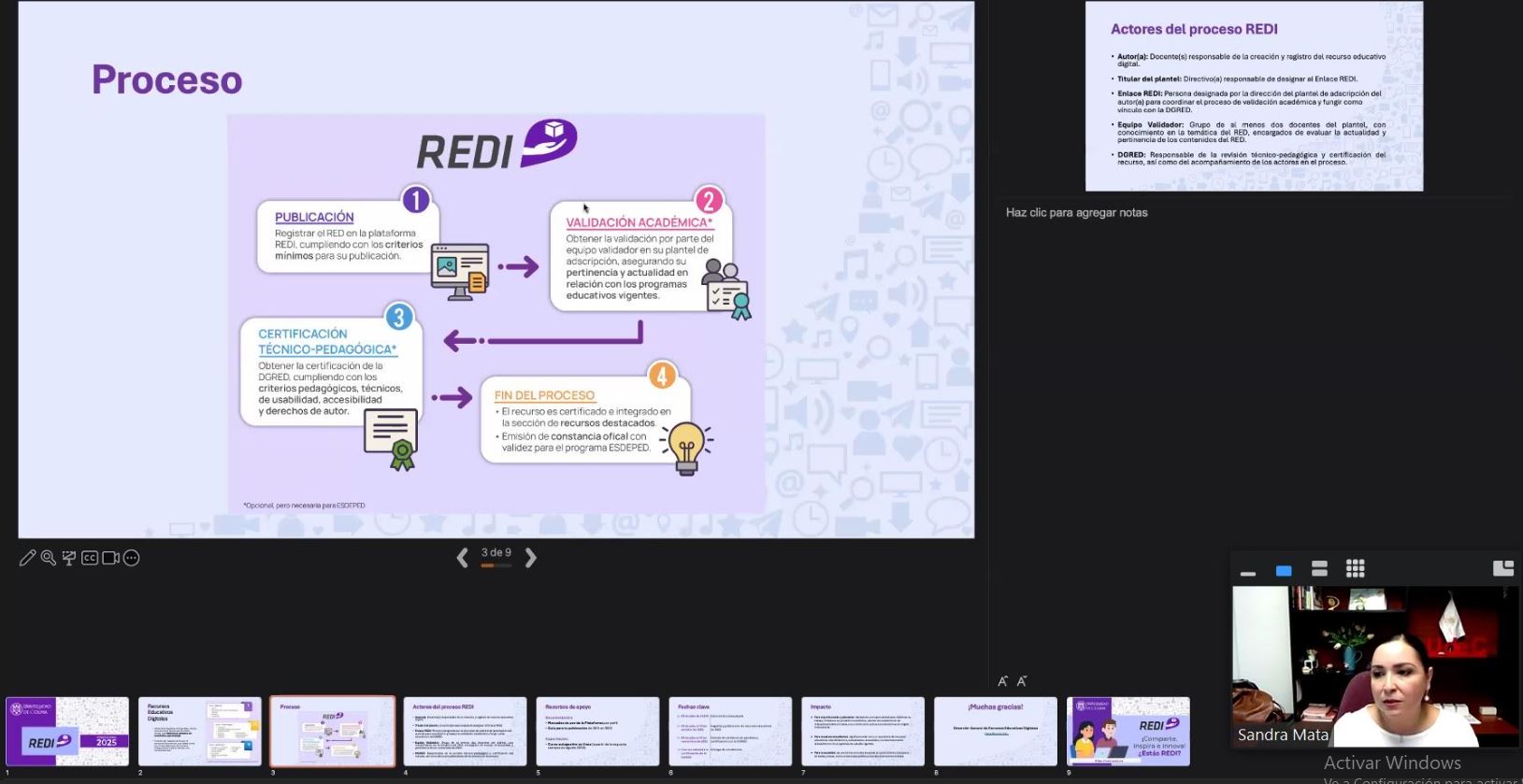Advance to the next slide arrow
Image resolution: width=1523 pixels, height=784 pixels.
[x=531, y=558]
